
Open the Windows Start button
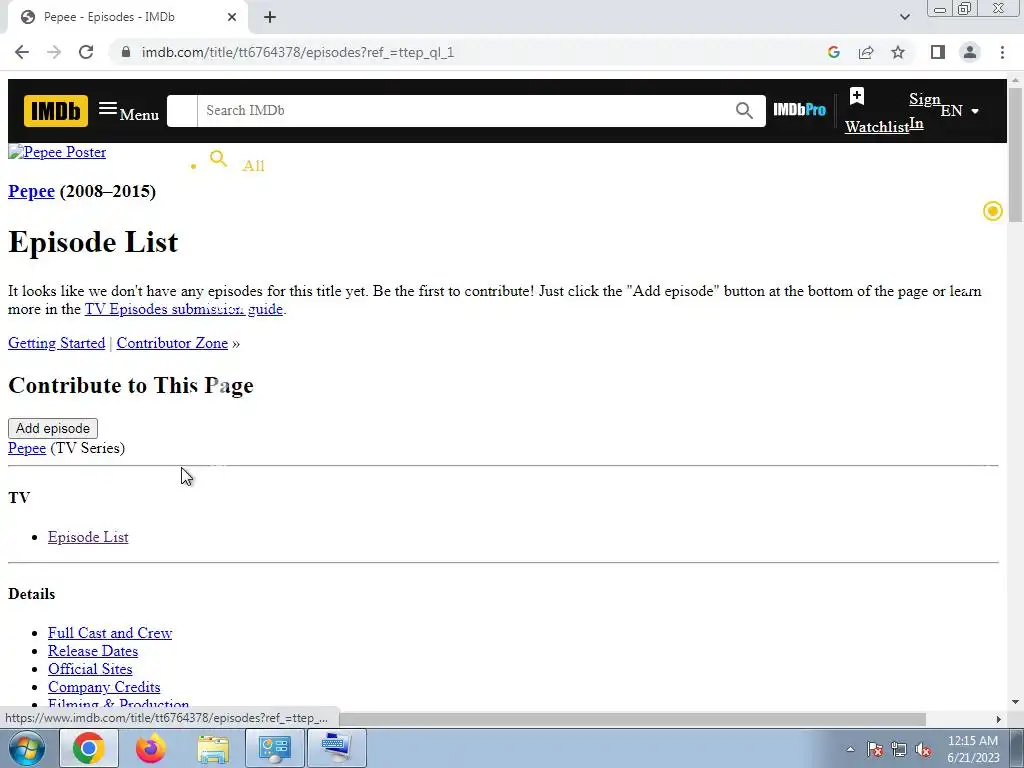point(27,748)
